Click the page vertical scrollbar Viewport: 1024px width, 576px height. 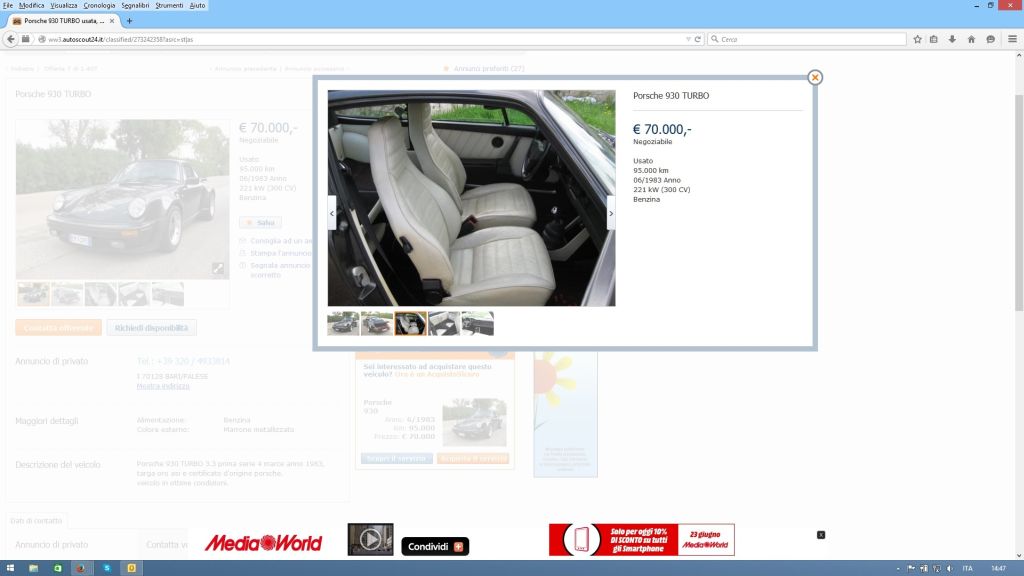coord(1019,202)
